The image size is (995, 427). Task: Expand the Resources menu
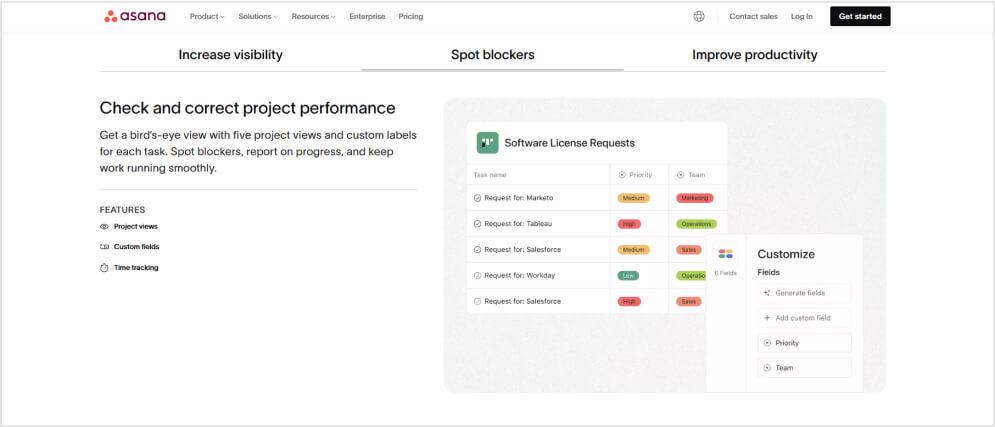[x=313, y=16]
